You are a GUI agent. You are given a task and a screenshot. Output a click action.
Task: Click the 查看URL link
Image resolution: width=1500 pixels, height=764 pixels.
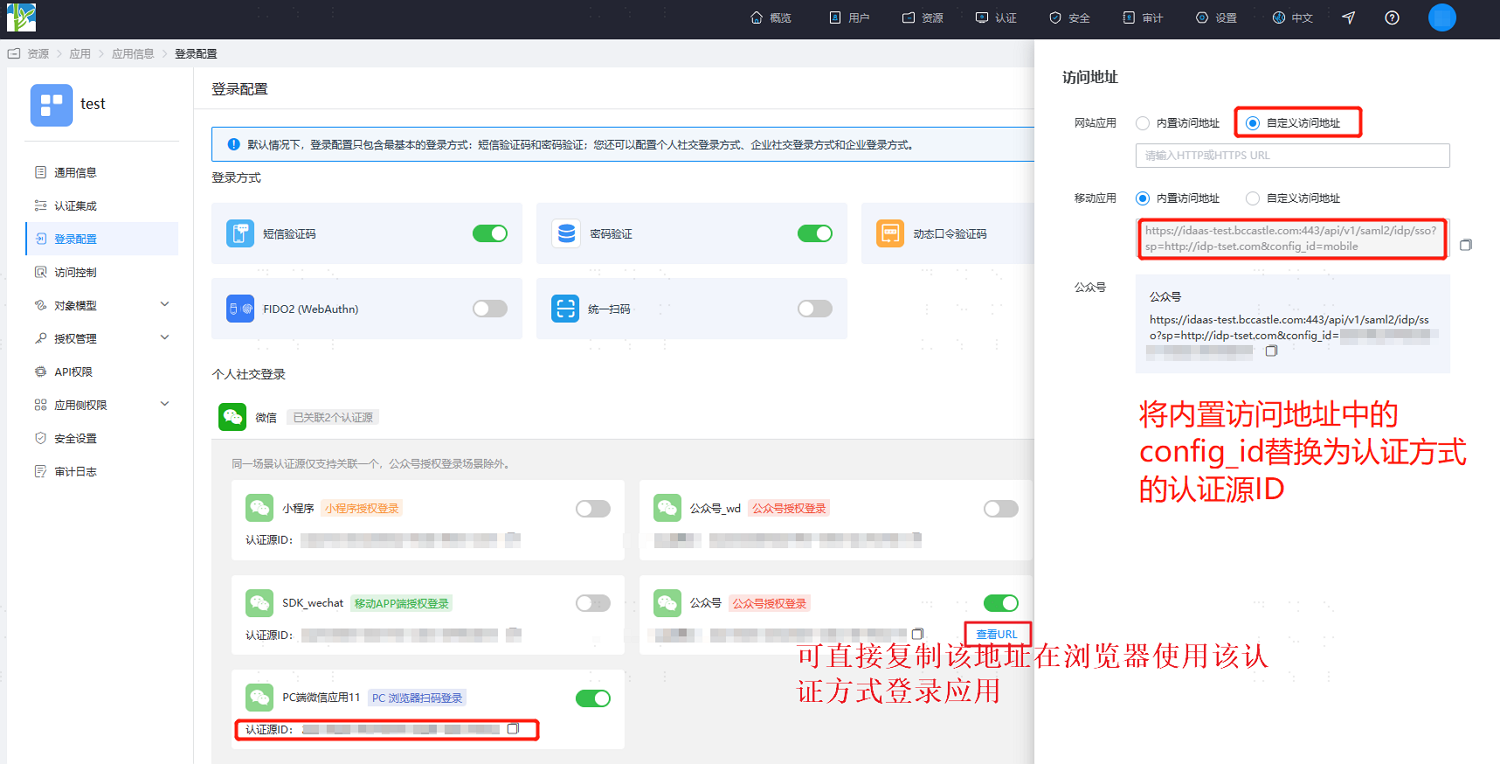tap(997, 634)
